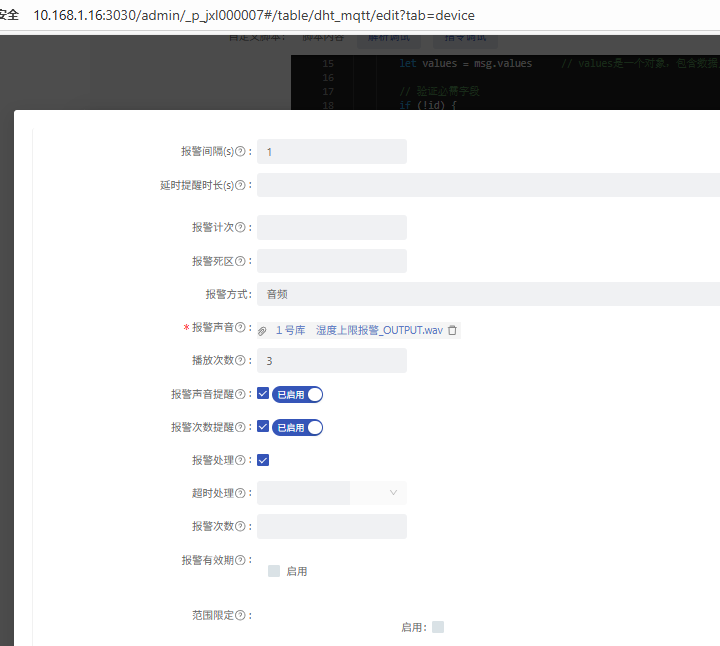Image resolution: width=720 pixels, height=646 pixels.
Task: Click help icon next to 范围限定
Action: [240, 615]
